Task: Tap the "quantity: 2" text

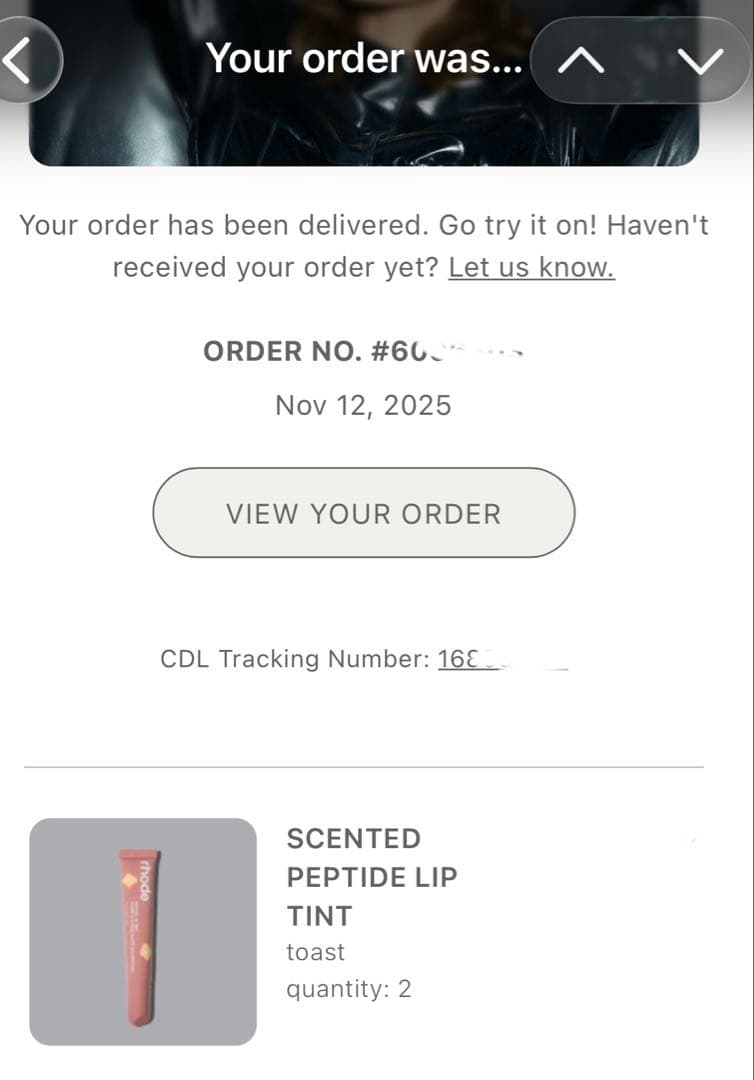Action: click(348, 989)
